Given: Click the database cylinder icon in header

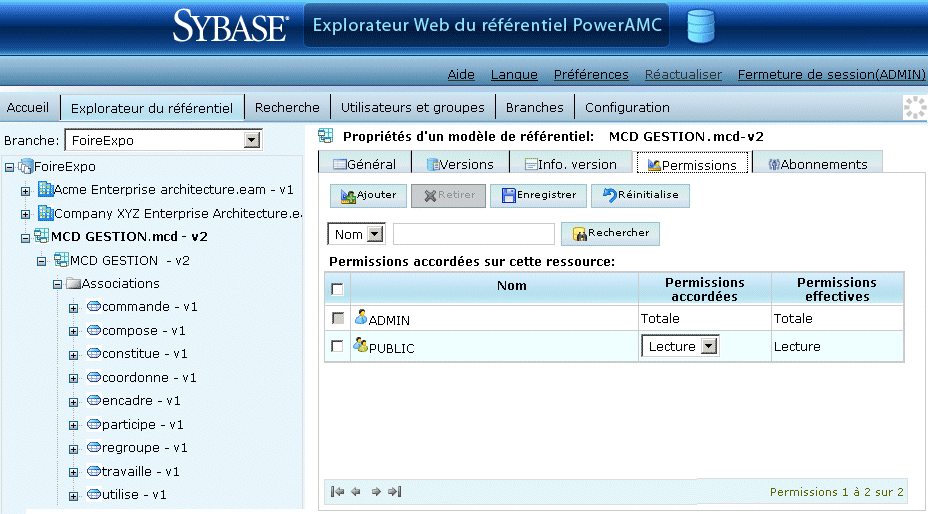Looking at the screenshot, I should (701, 26).
